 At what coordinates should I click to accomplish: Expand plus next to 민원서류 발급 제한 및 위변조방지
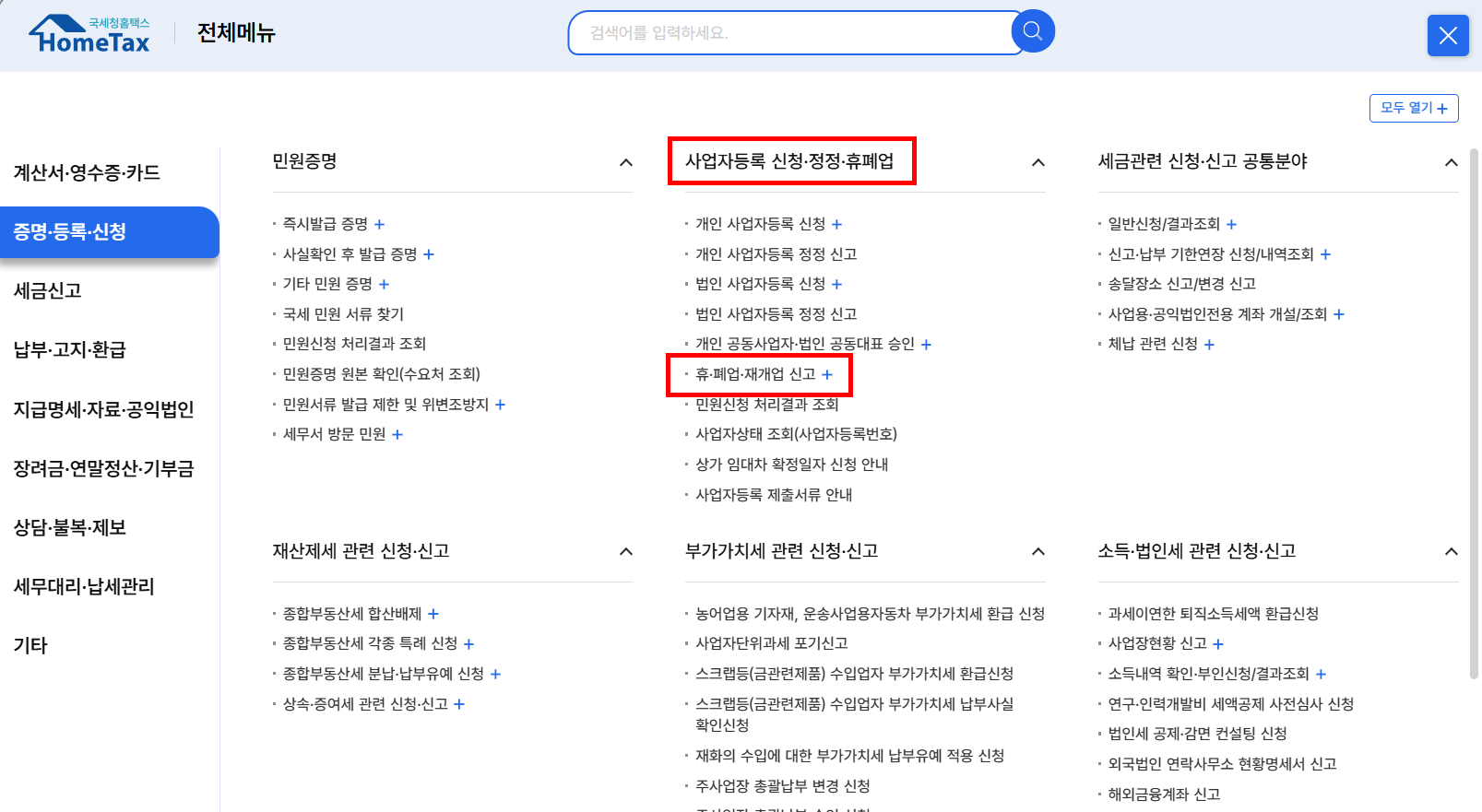500,405
